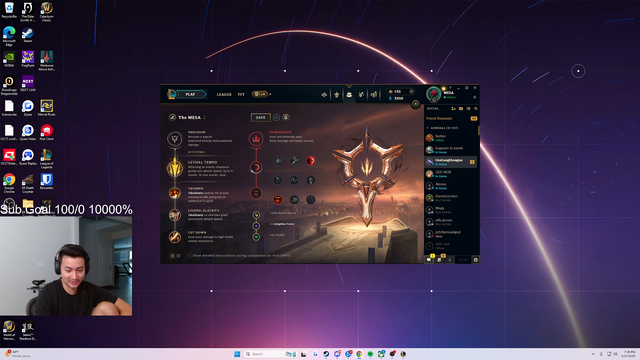
Task: Switch to the list view icon at bottom left
Action: click(x=172, y=256)
